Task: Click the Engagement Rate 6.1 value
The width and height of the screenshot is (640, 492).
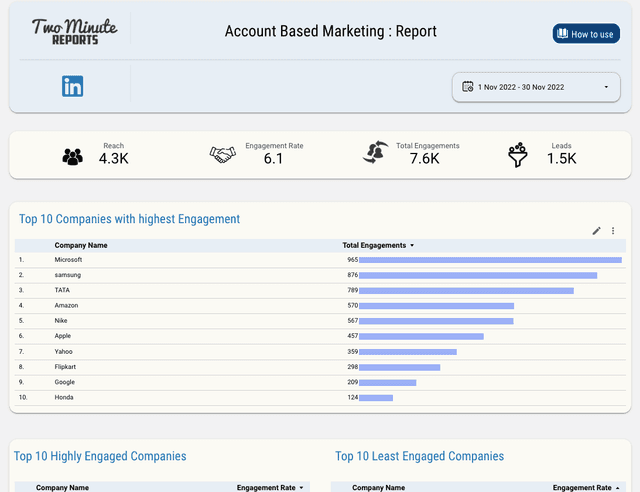Action: tap(273, 158)
